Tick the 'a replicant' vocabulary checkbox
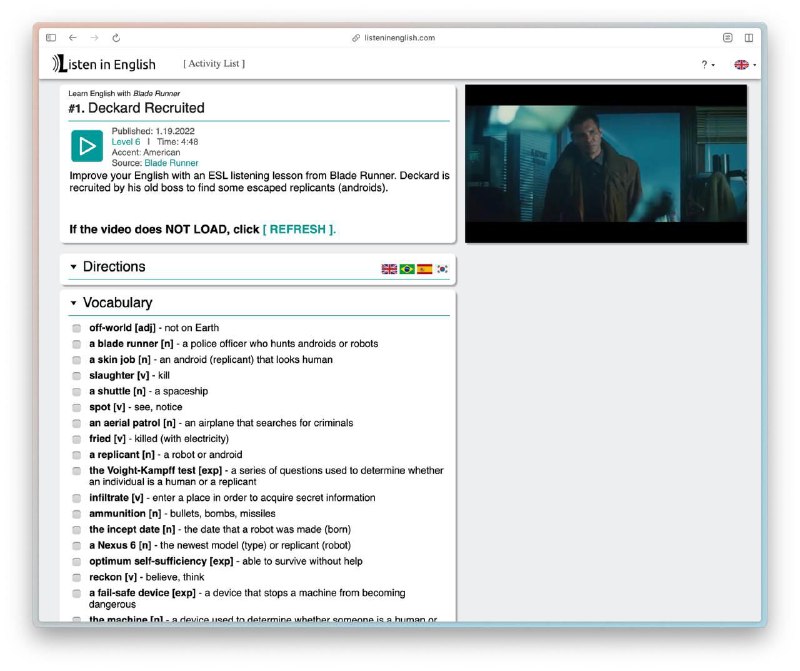The height and width of the screenshot is (671, 800). click(x=77, y=455)
